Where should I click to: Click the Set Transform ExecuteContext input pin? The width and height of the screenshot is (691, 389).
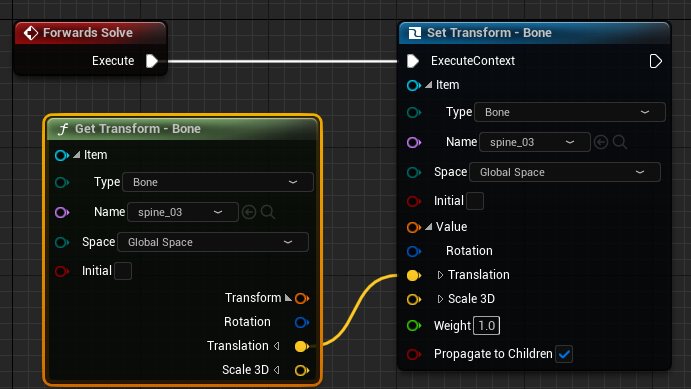pos(412,61)
